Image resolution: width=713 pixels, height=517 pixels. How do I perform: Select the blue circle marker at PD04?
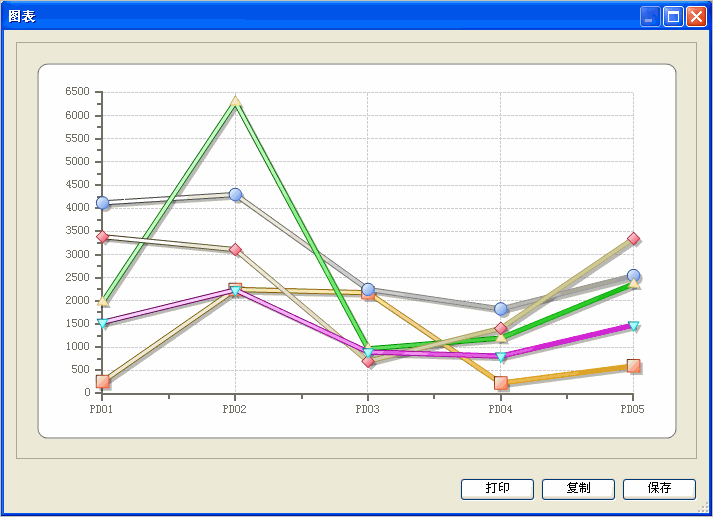(x=501, y=309)
